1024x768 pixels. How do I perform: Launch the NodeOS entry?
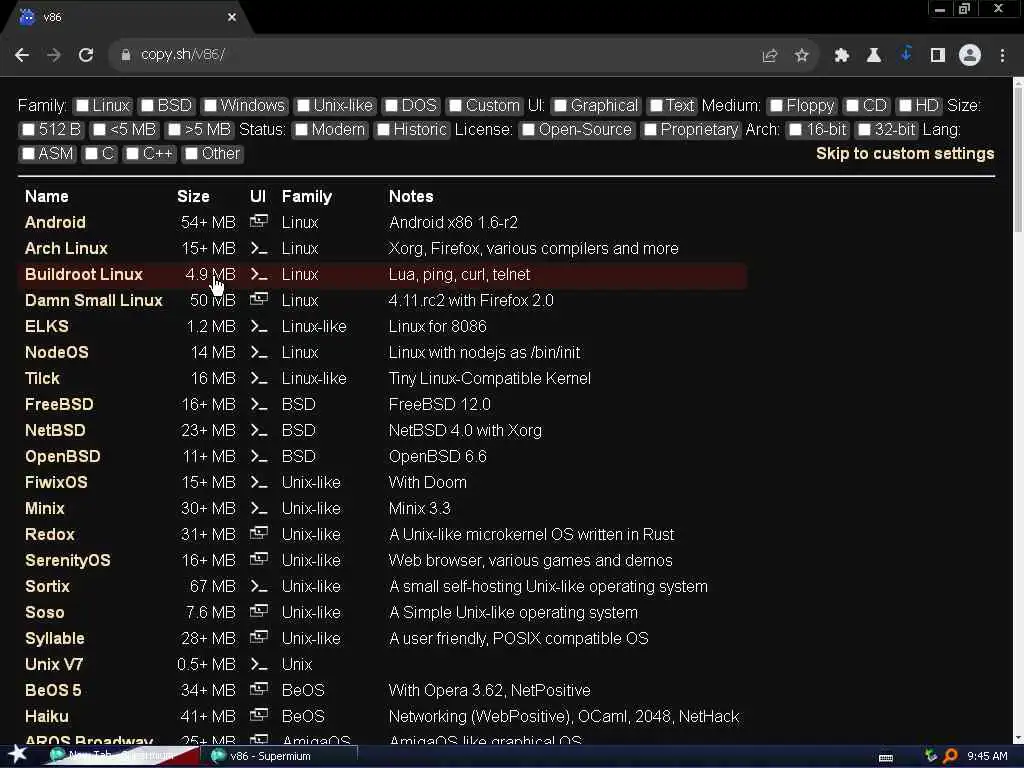[x=56, y=352]
